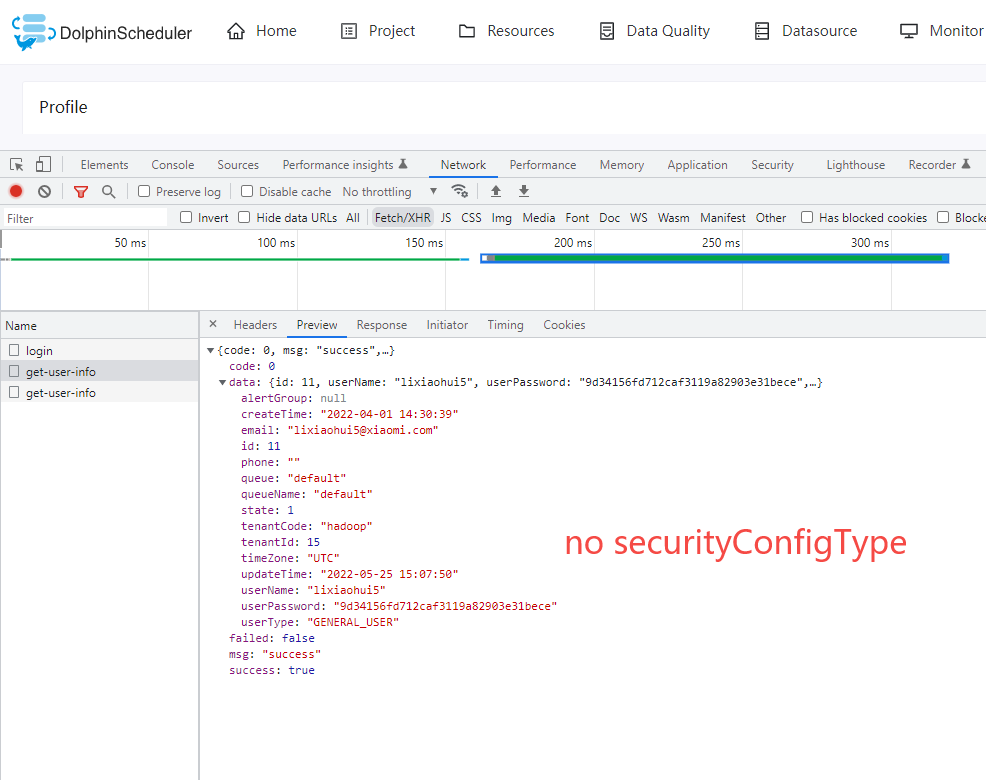Check the Invert filter checkbox
The image size is (986, 780).
186,217
